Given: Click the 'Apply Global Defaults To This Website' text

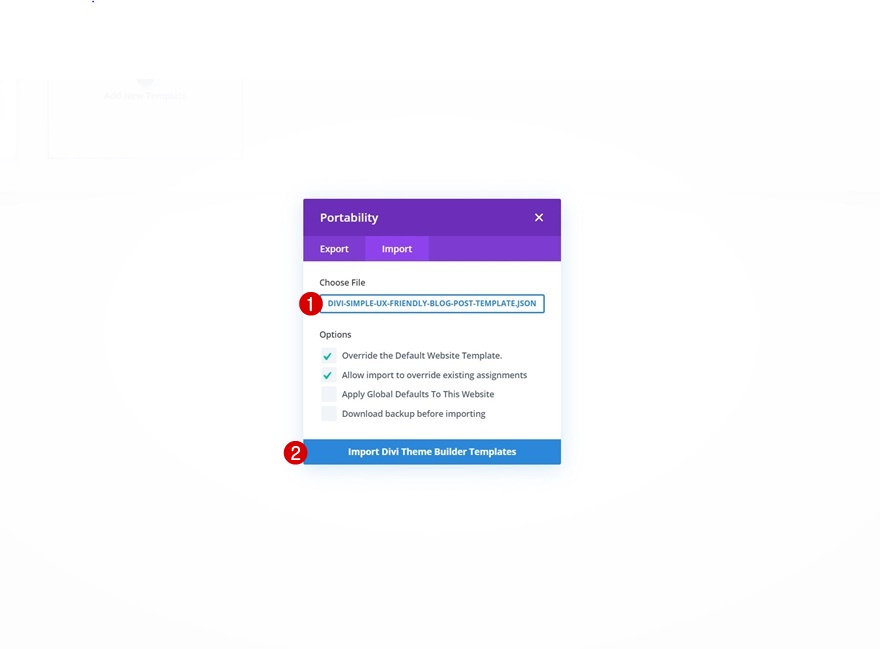Looking at the screenshot, I should [x=418, y=394].
